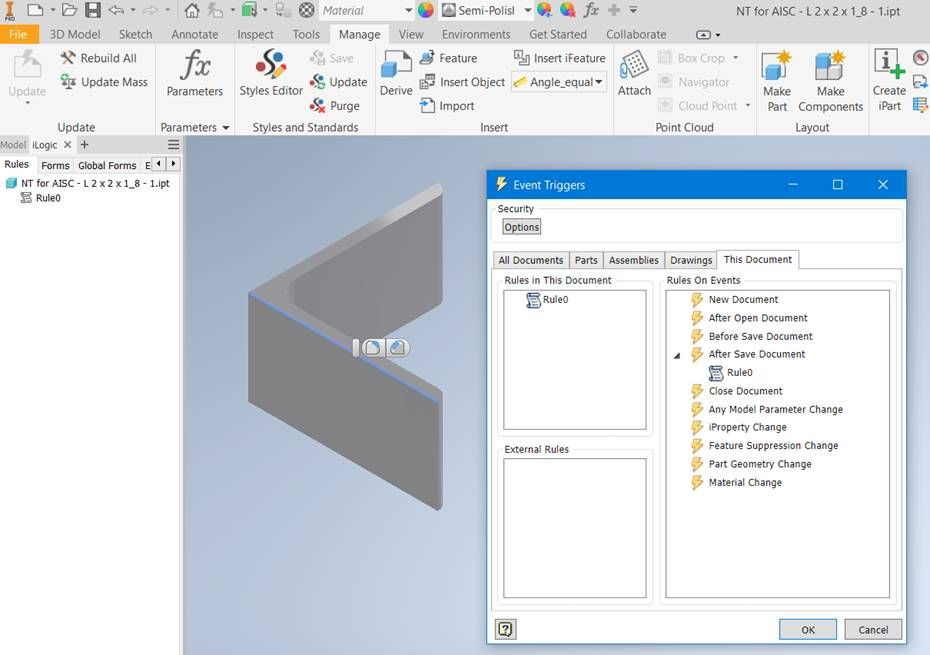Switch to the Global Forms tab
Image resolution: width=930 pixels, height=655 pixels.
click(x=107, y=165)
